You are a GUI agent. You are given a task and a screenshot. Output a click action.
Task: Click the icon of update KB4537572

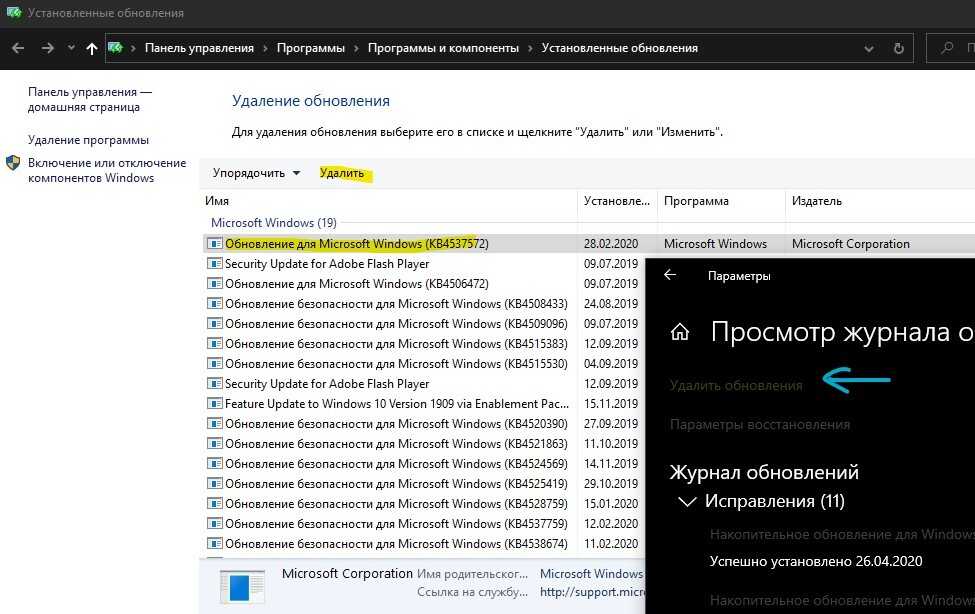[214, 244]
